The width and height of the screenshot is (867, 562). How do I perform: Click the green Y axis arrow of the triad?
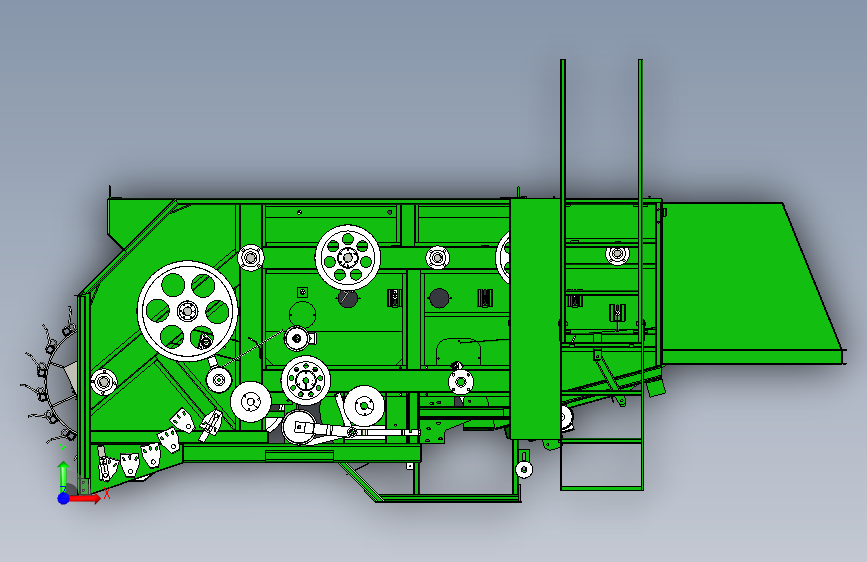coord(64,473)
